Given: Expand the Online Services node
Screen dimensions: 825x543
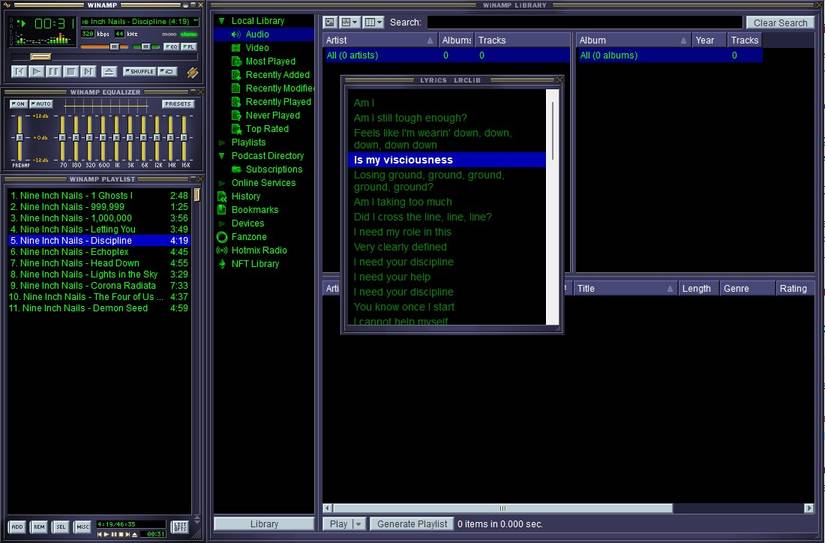Looking at the screenshot, I should (x=222, y=183).
